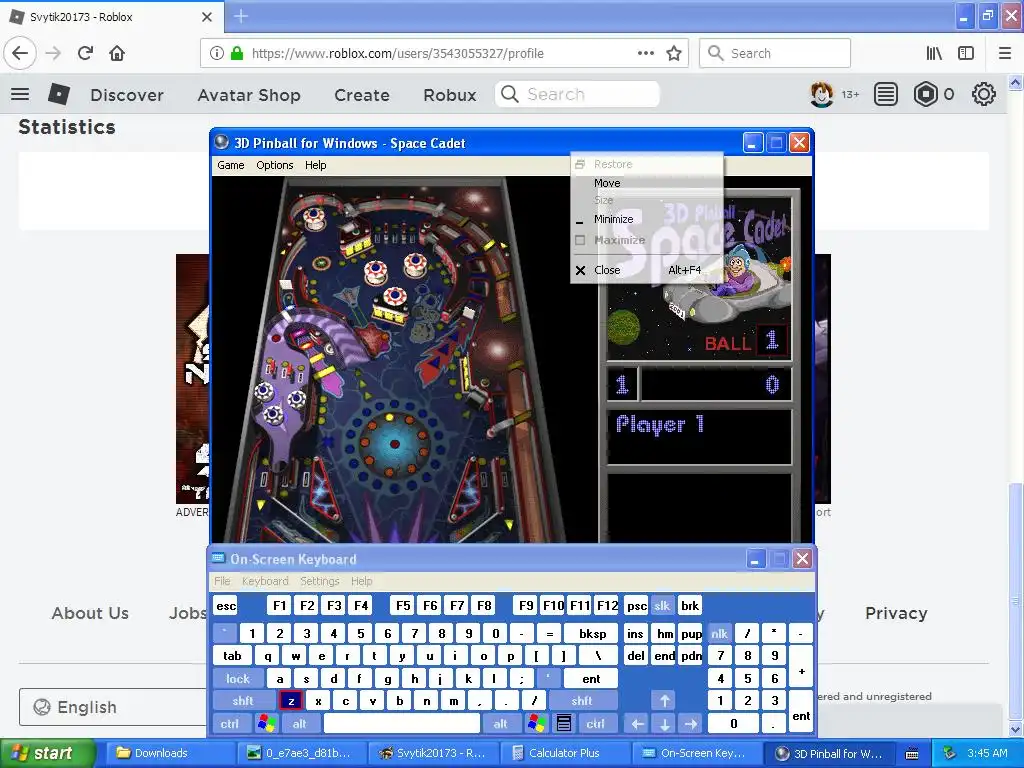This screenshot has width=1024, height=768.
Task: Open On-Screen Keyboard File menu
Action: [x=222, y=581]
